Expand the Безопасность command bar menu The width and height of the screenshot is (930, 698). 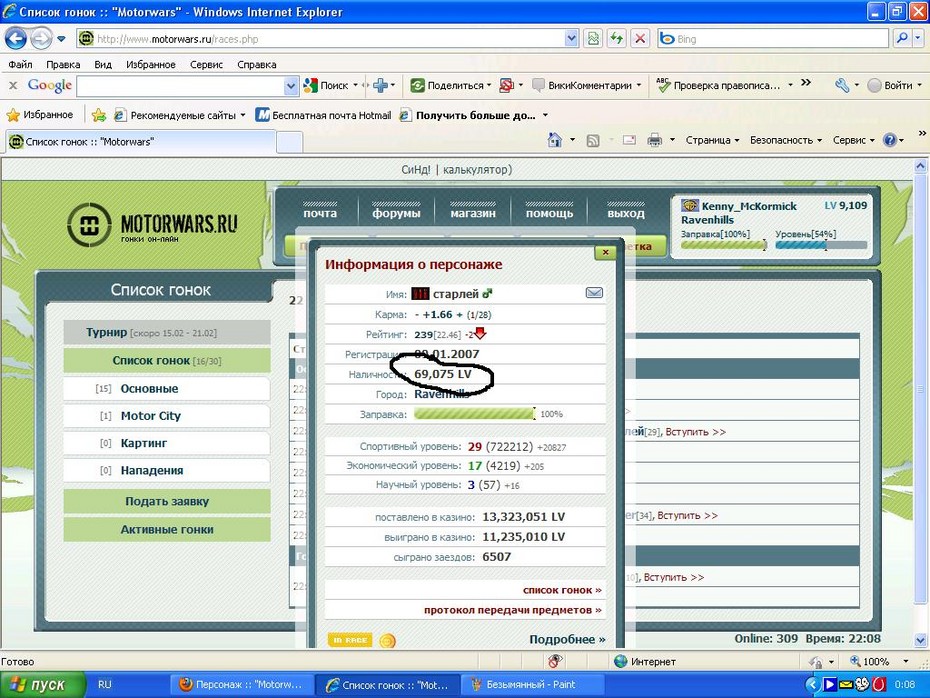(786, 141)
